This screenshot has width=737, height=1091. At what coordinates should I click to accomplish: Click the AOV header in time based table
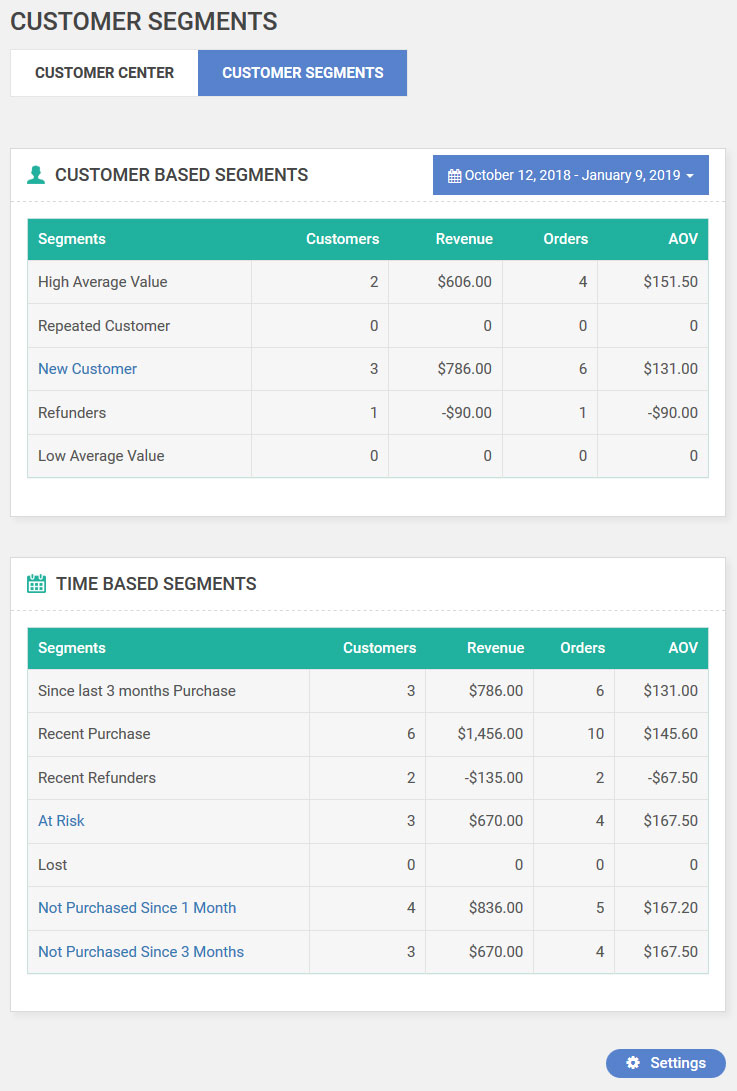tap(683, 648)
